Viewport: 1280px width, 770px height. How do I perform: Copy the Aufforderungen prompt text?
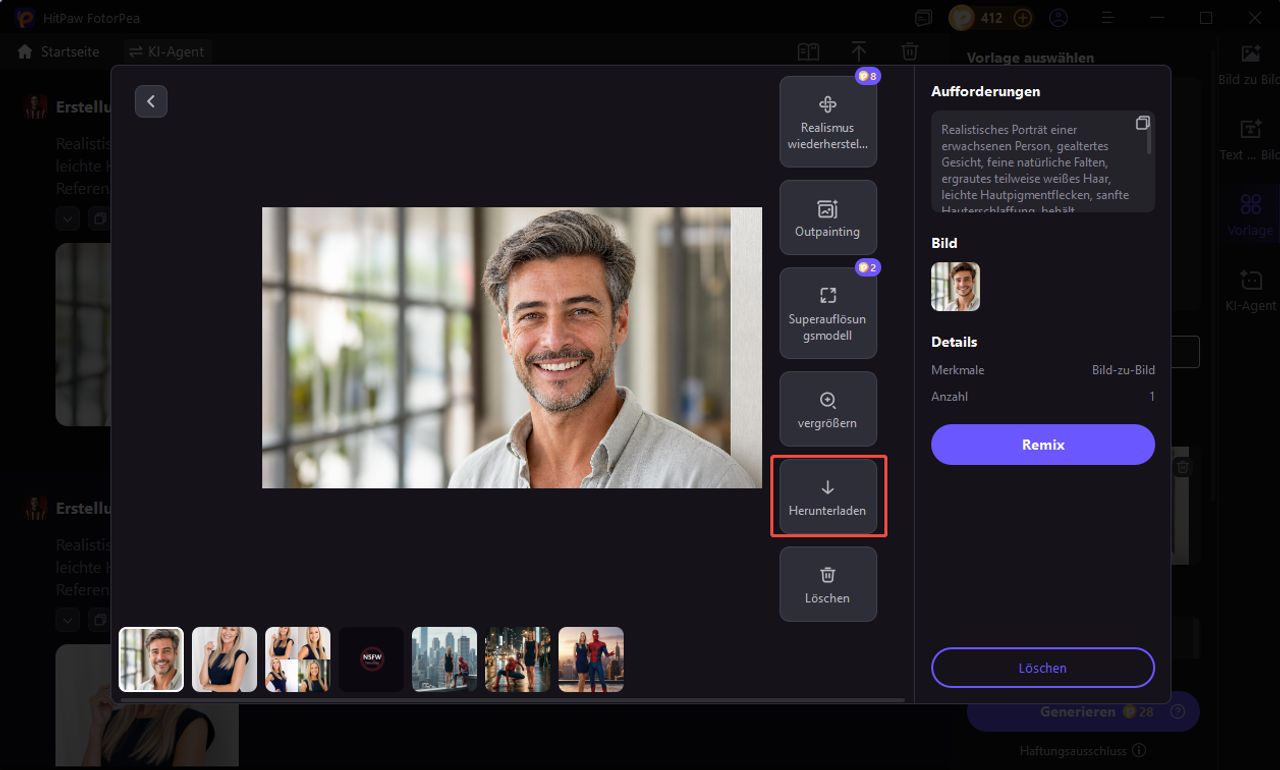click(1143, 123)
